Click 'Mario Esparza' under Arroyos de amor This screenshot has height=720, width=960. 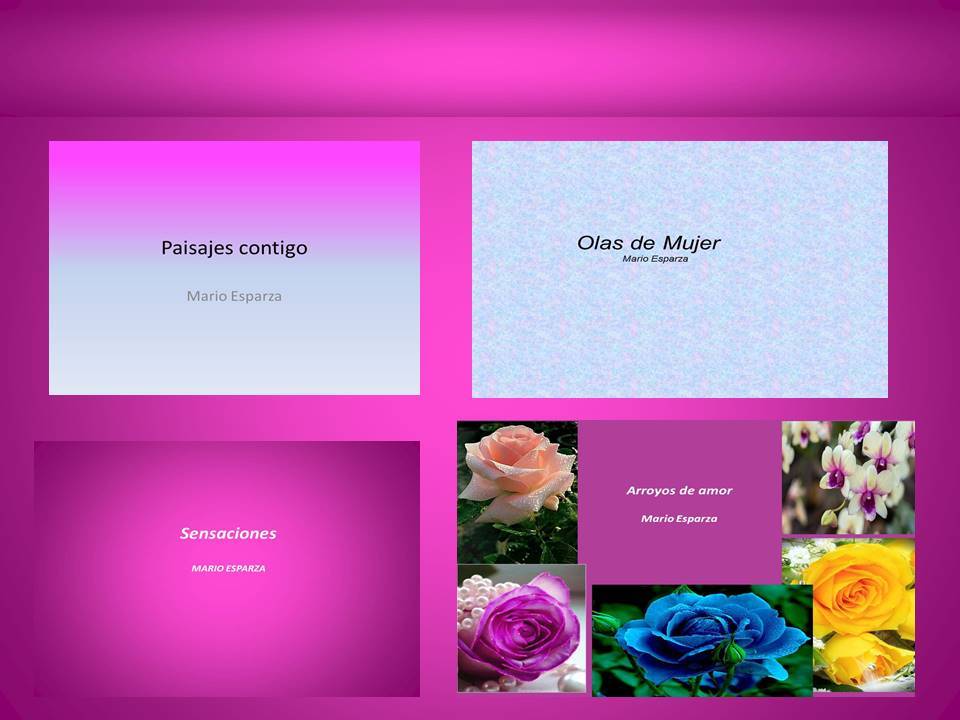679,519
